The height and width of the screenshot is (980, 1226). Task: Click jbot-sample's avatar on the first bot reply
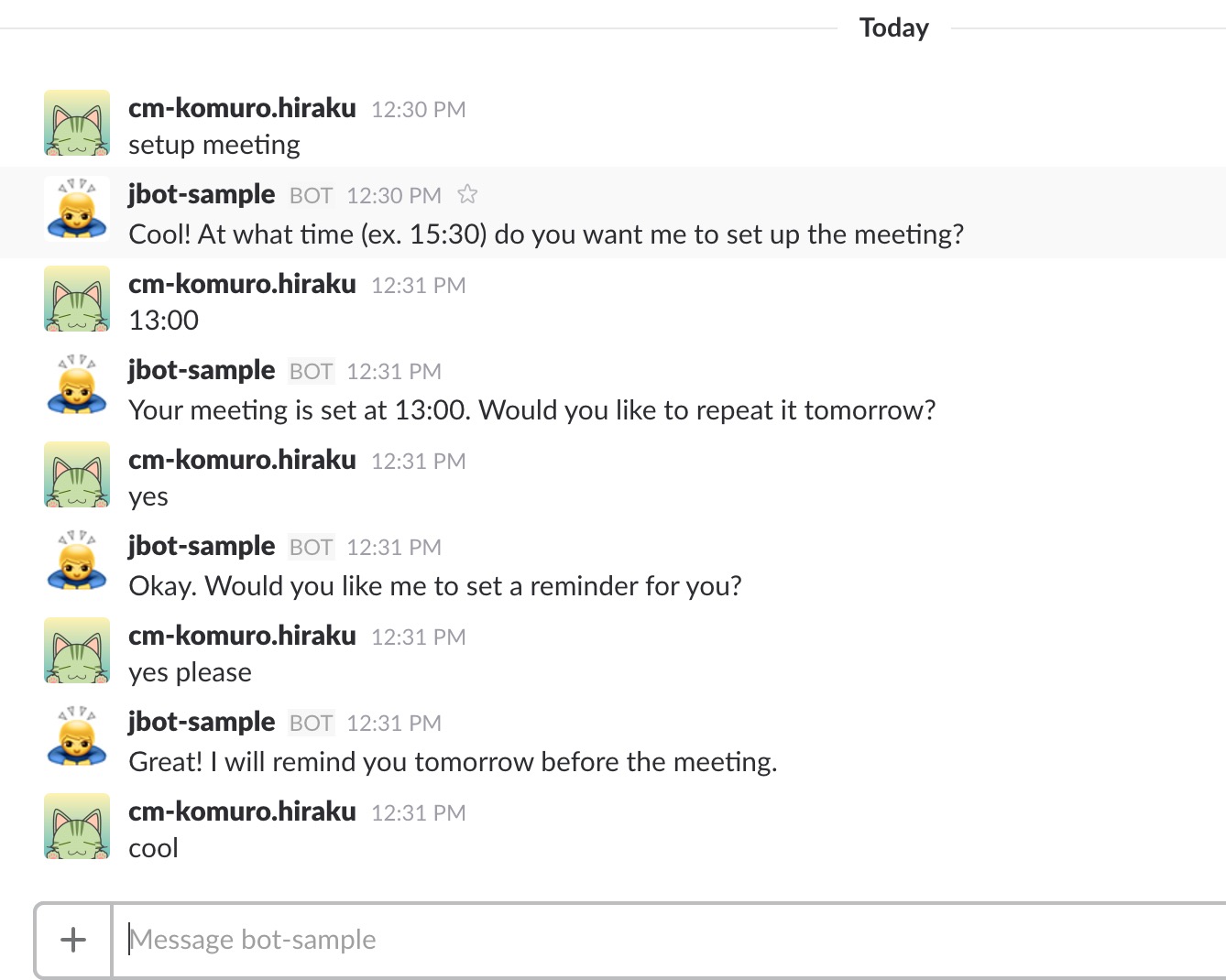tap(76, 209)
